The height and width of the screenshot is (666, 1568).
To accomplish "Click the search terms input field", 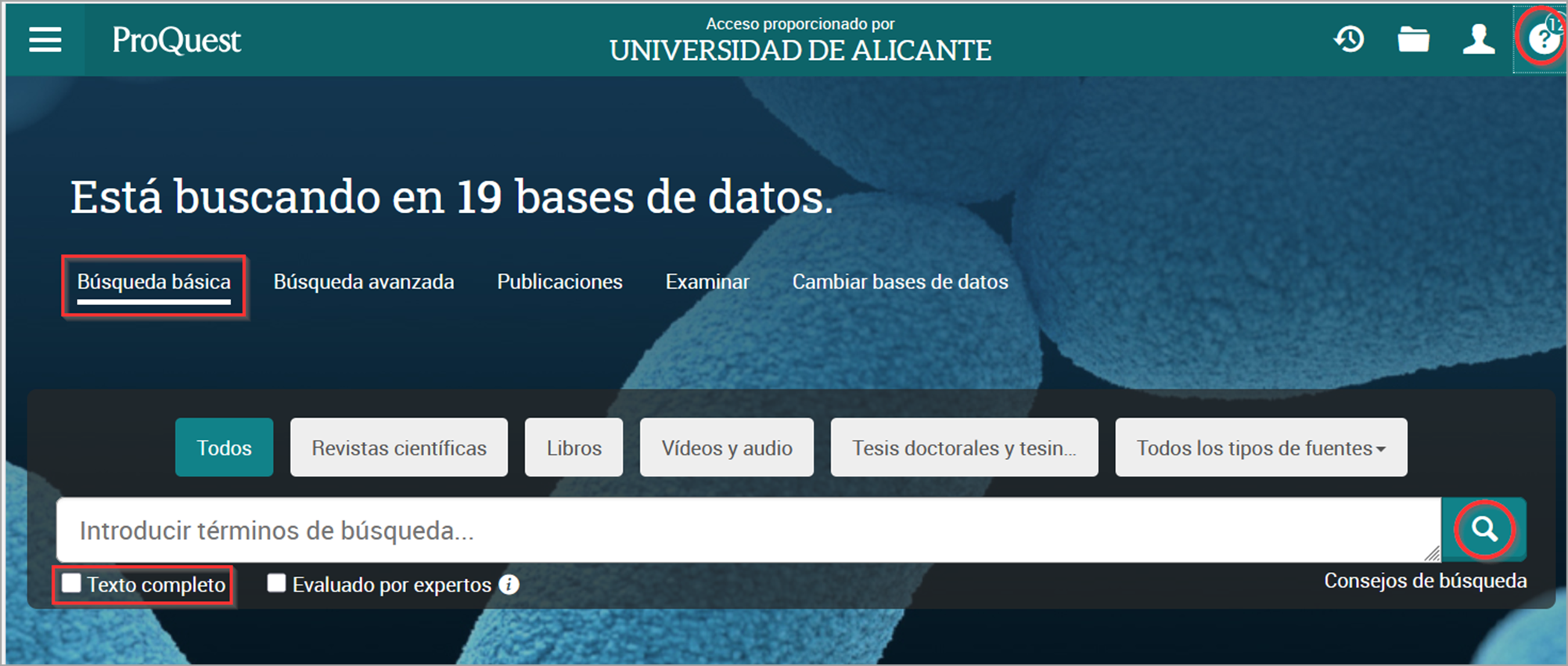I will [x=749, y=530].
